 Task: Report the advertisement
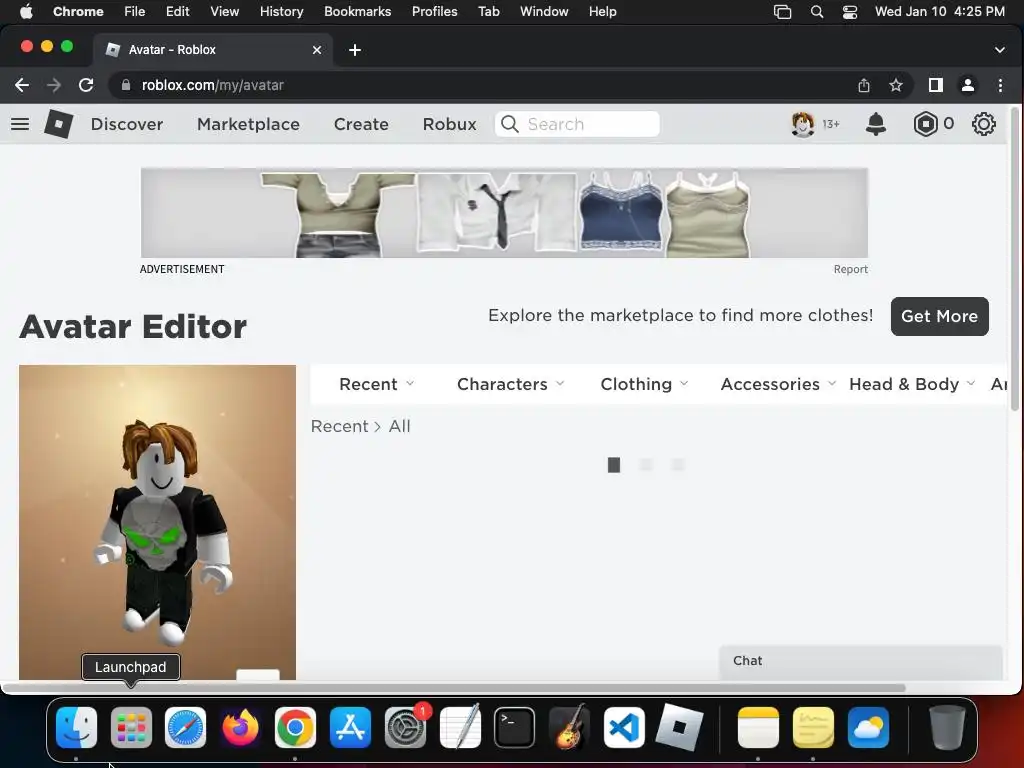[x=850, y=269]
